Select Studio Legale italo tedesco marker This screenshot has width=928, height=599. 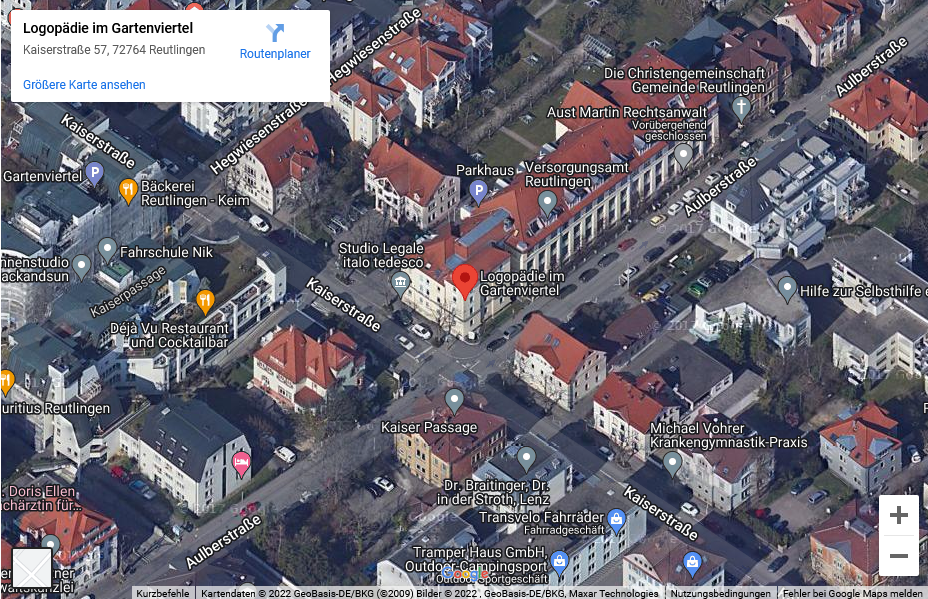[x=401, y=283]
